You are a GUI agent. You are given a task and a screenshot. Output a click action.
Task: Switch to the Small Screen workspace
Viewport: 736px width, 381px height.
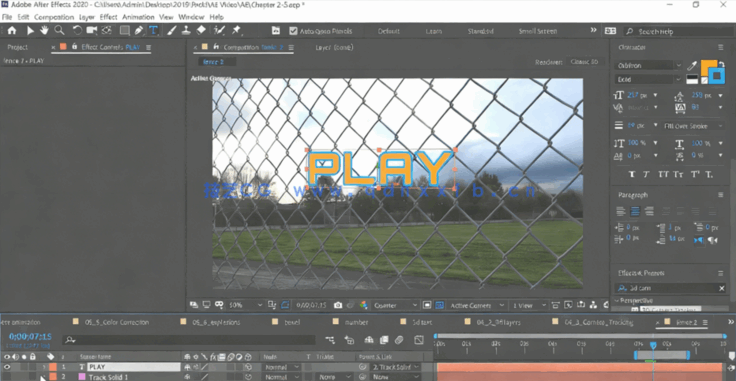pos(538,31)
